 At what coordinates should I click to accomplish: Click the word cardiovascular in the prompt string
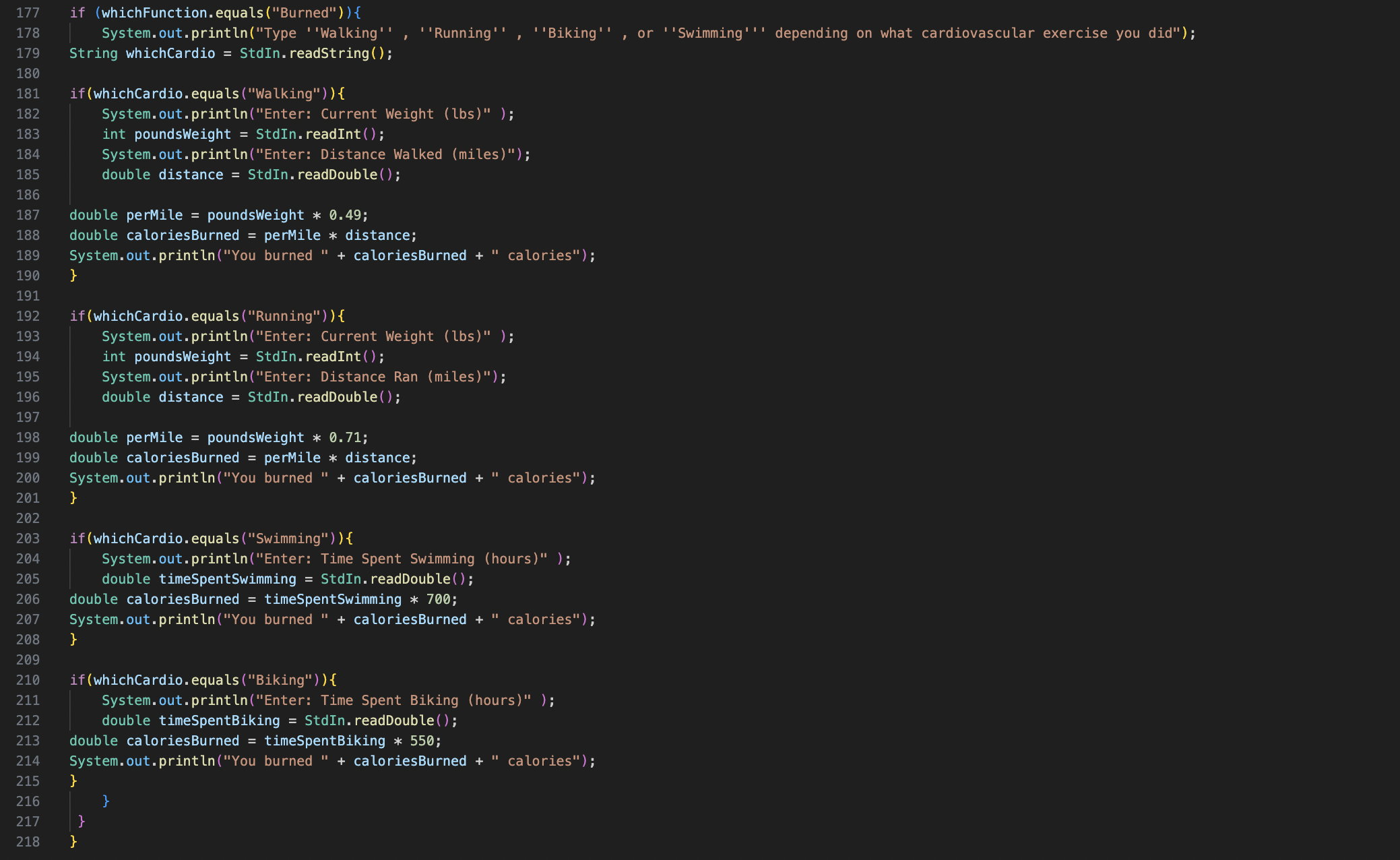tap(978, 33)
